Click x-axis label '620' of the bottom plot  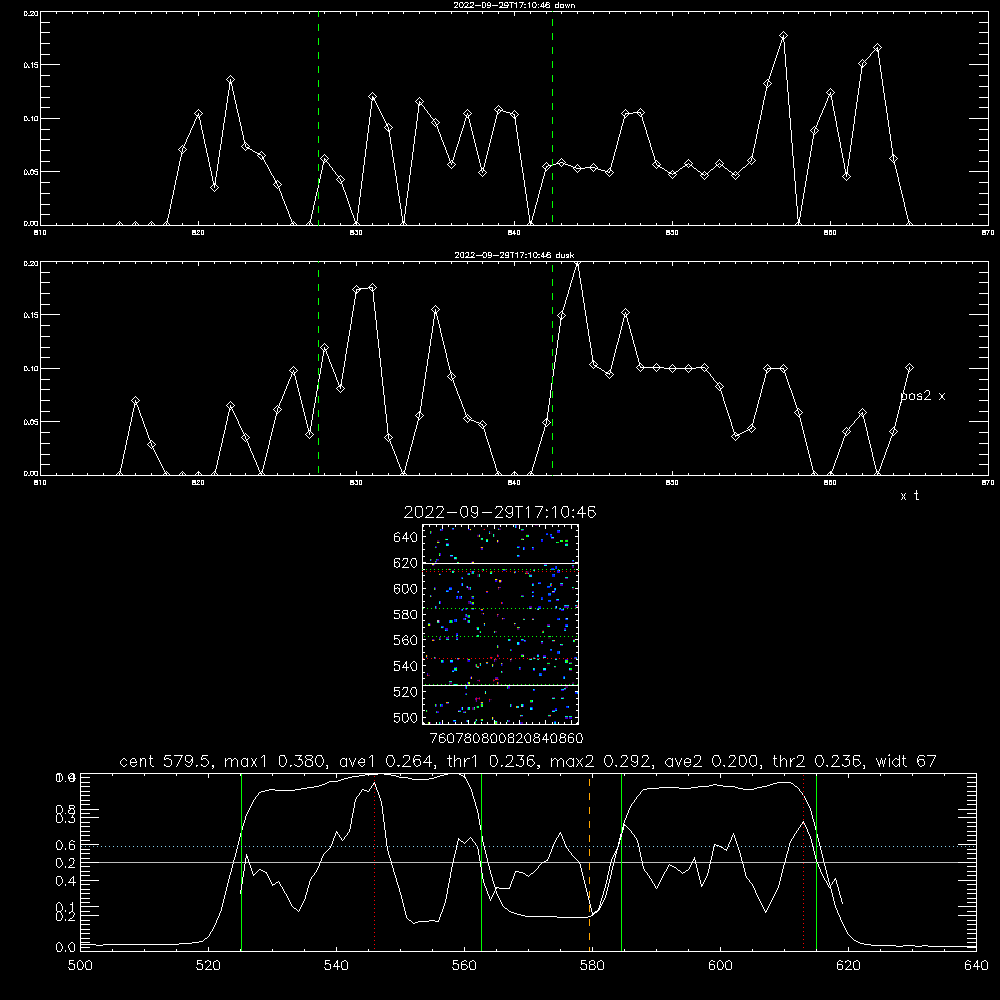[x=848, y=966]
